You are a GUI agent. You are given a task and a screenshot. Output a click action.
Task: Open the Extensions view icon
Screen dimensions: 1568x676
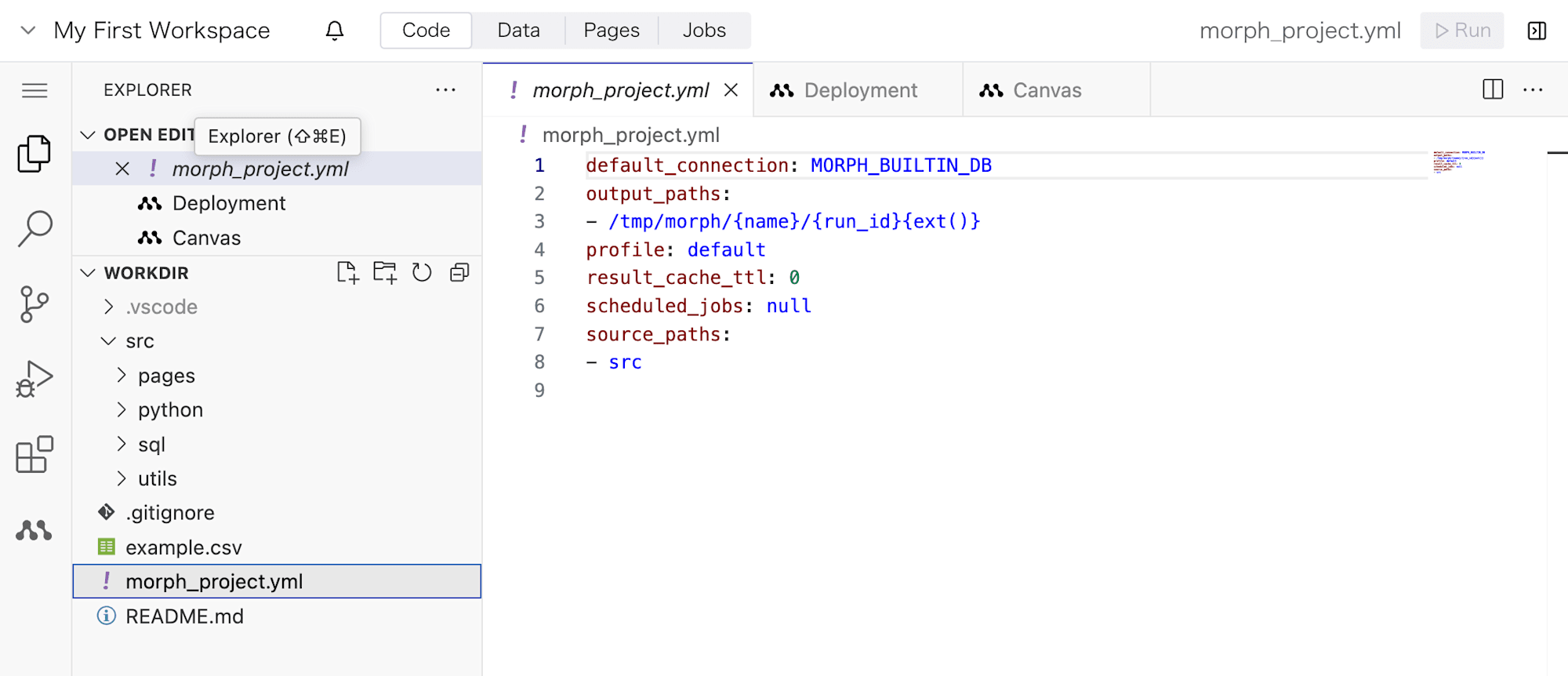click(34, 455)
